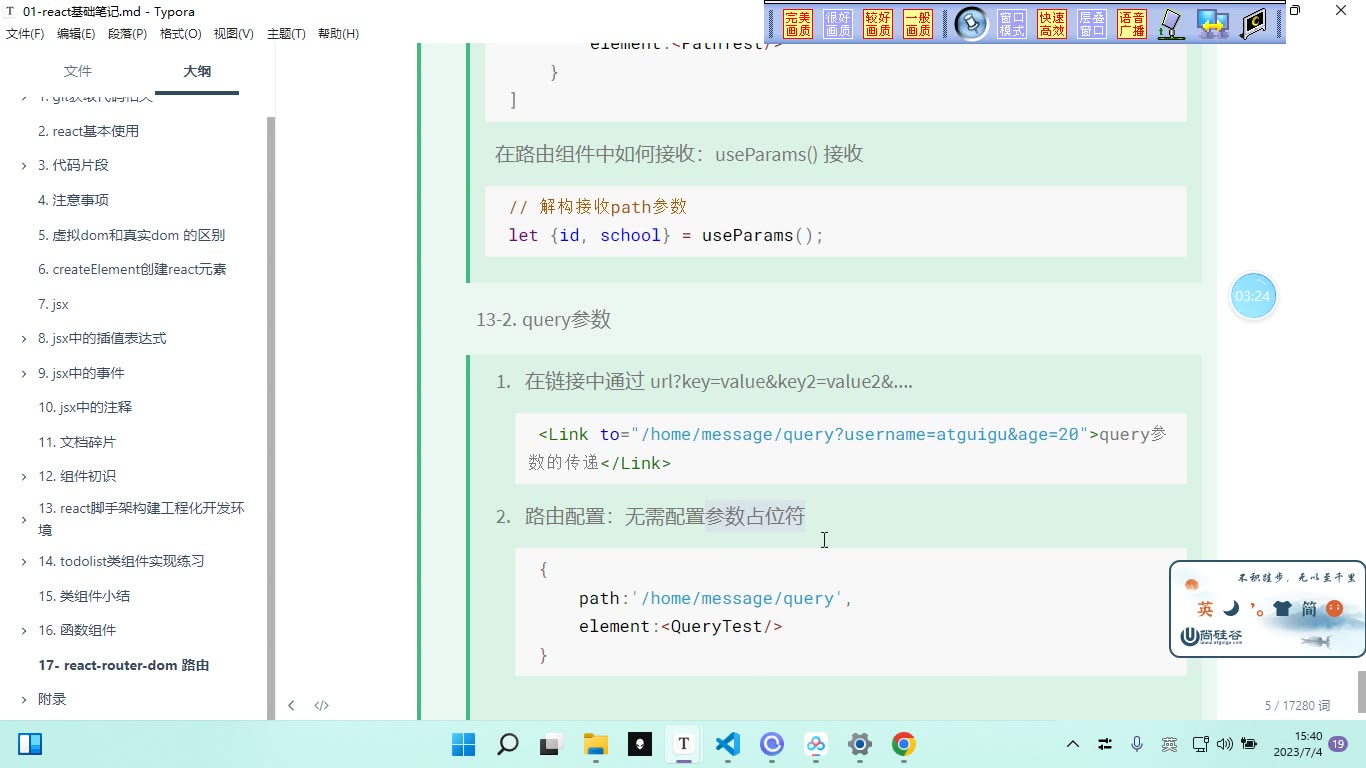Switch to the 大纲 sidebar tab
The height and width of the screenshot is (768, 1366).
pos(197,71)
